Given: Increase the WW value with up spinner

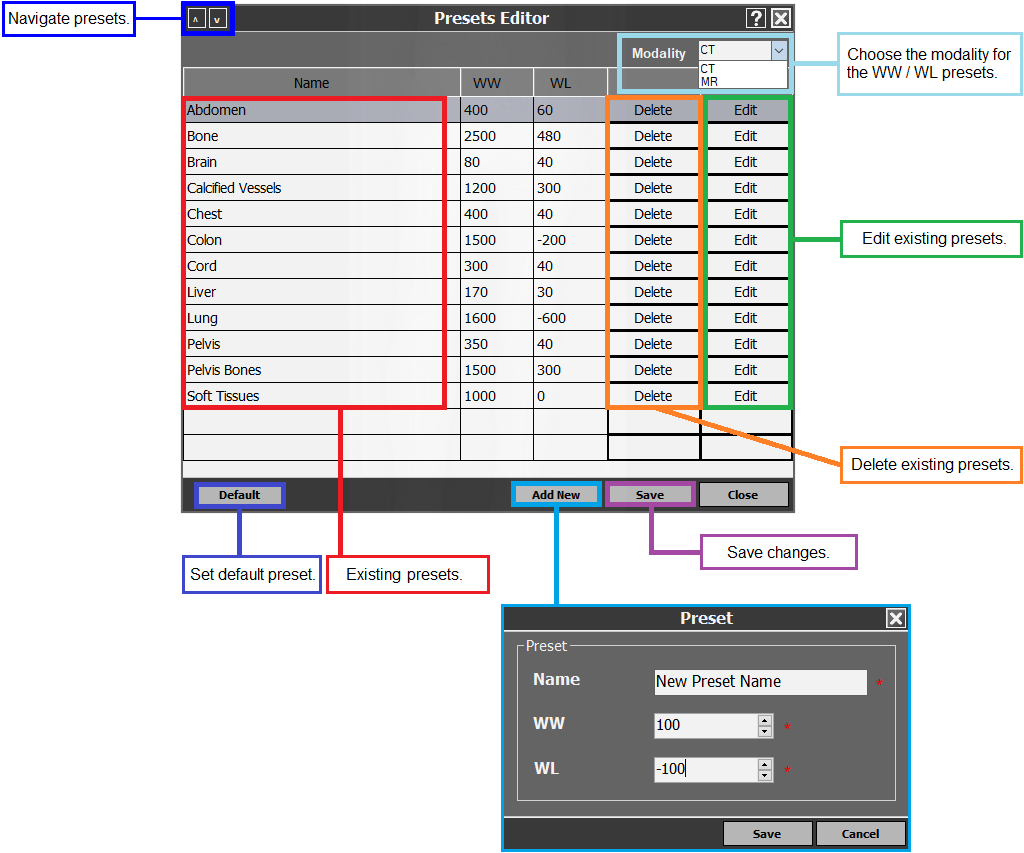Looking at the screenshot, I should click(765, 720).
